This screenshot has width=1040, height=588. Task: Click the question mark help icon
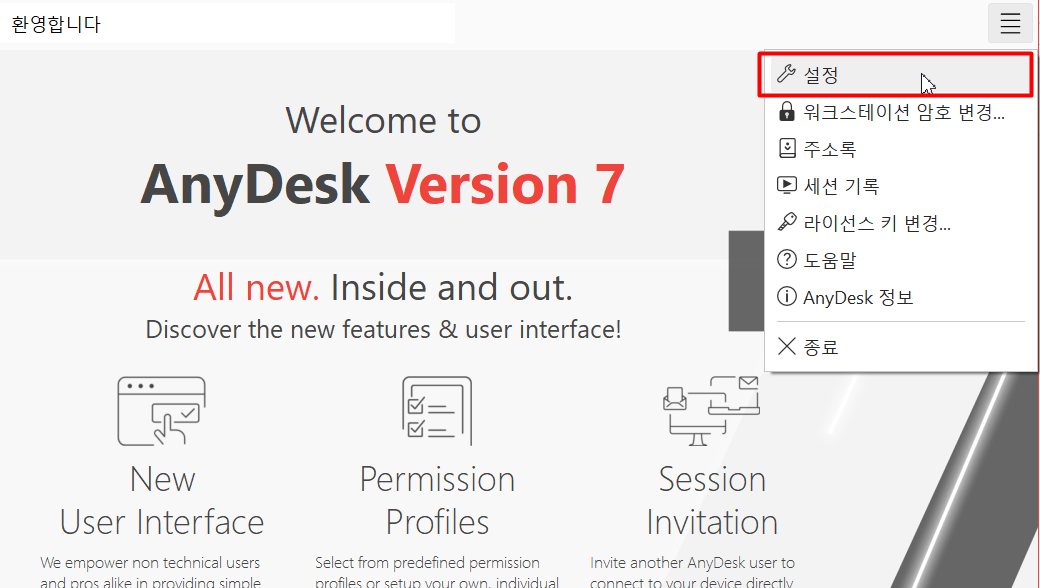pos(787,259)
